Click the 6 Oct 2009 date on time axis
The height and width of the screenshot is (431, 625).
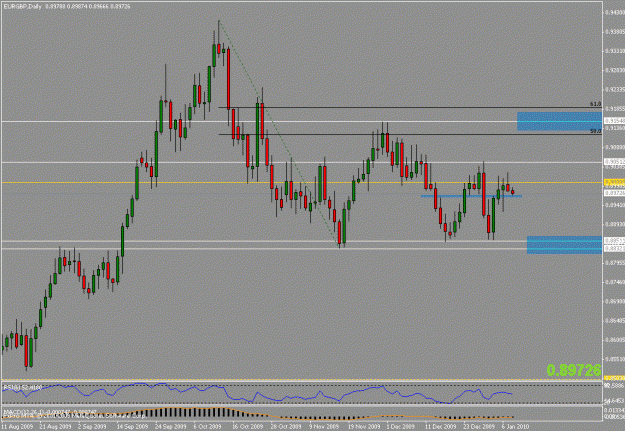[x=208, y=426]
